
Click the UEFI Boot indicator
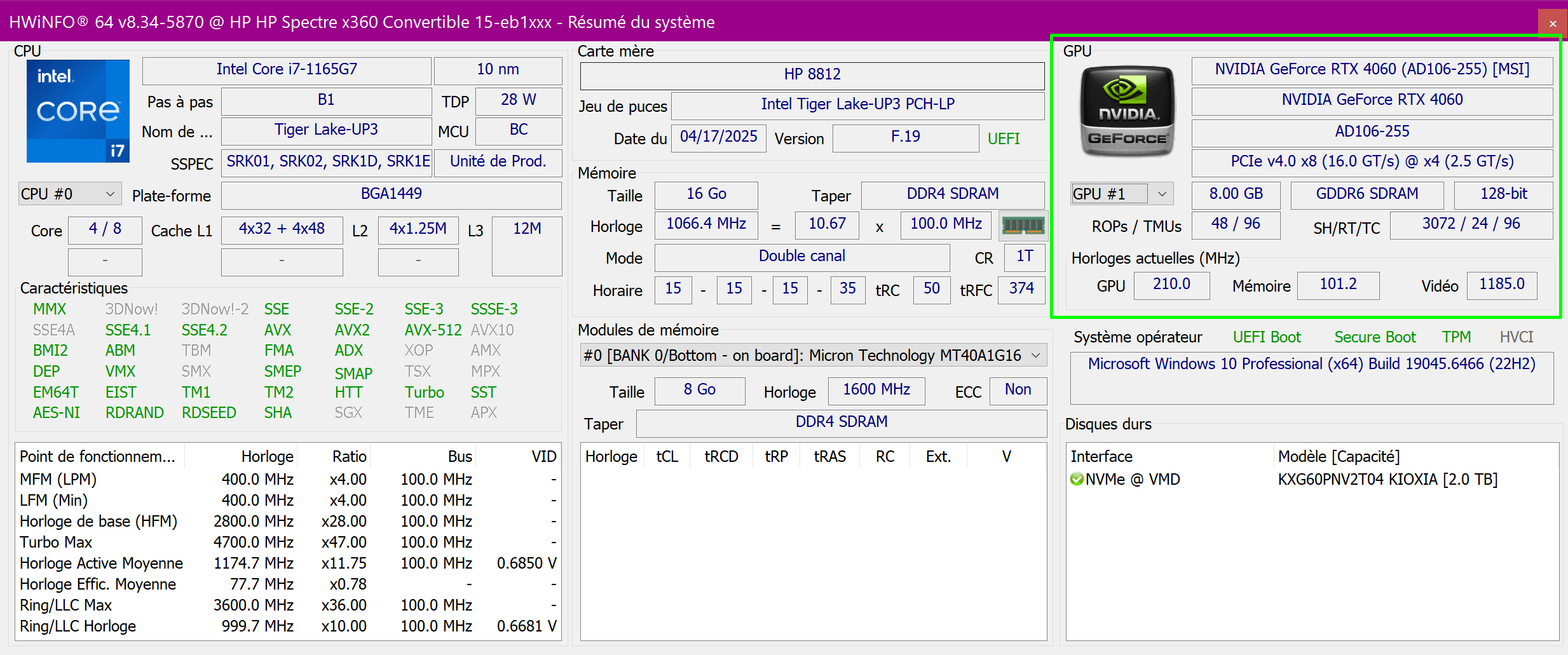point(1266,337)
